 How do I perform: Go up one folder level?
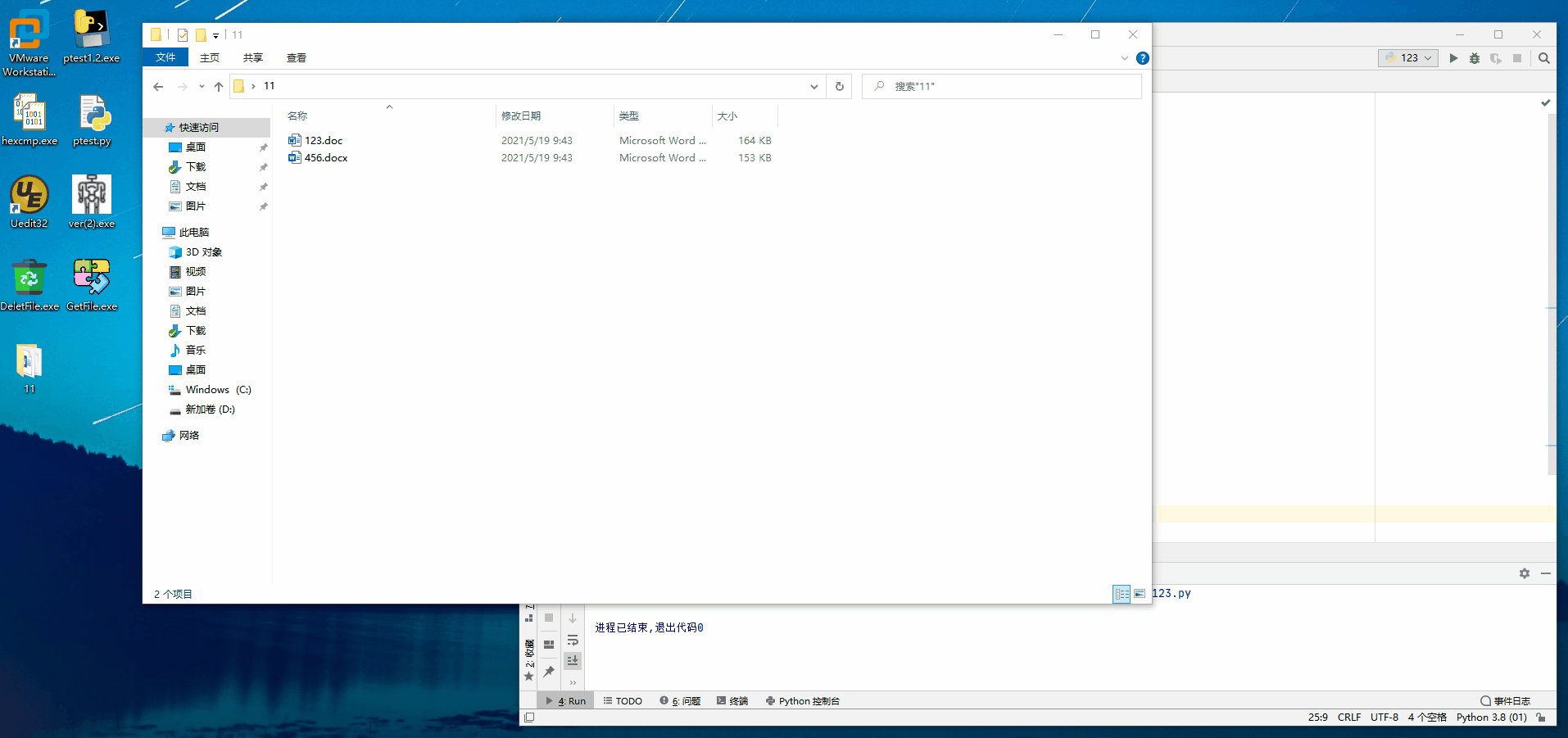[219, 86]
